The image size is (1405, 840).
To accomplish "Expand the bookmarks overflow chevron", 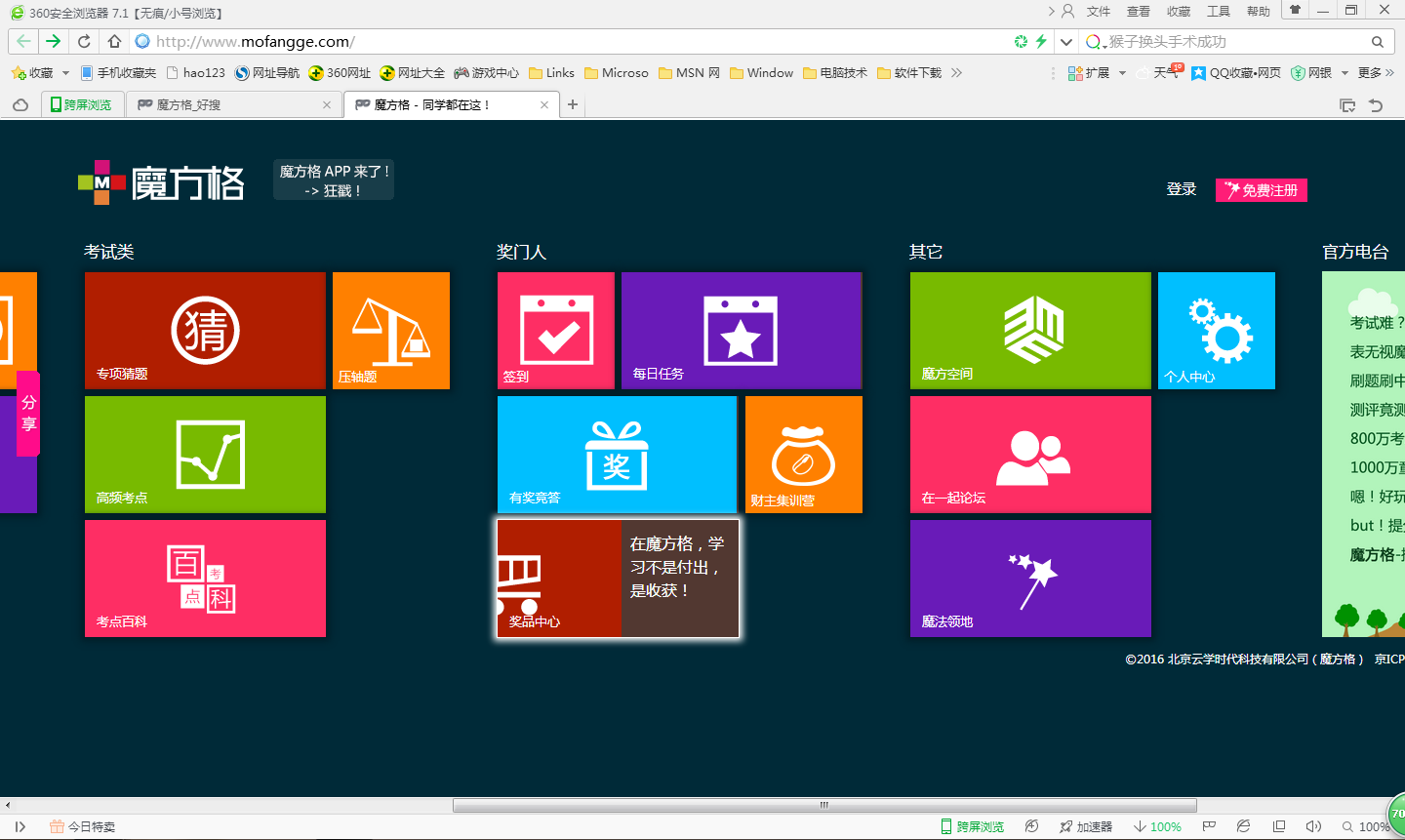I will pos(956,73).
